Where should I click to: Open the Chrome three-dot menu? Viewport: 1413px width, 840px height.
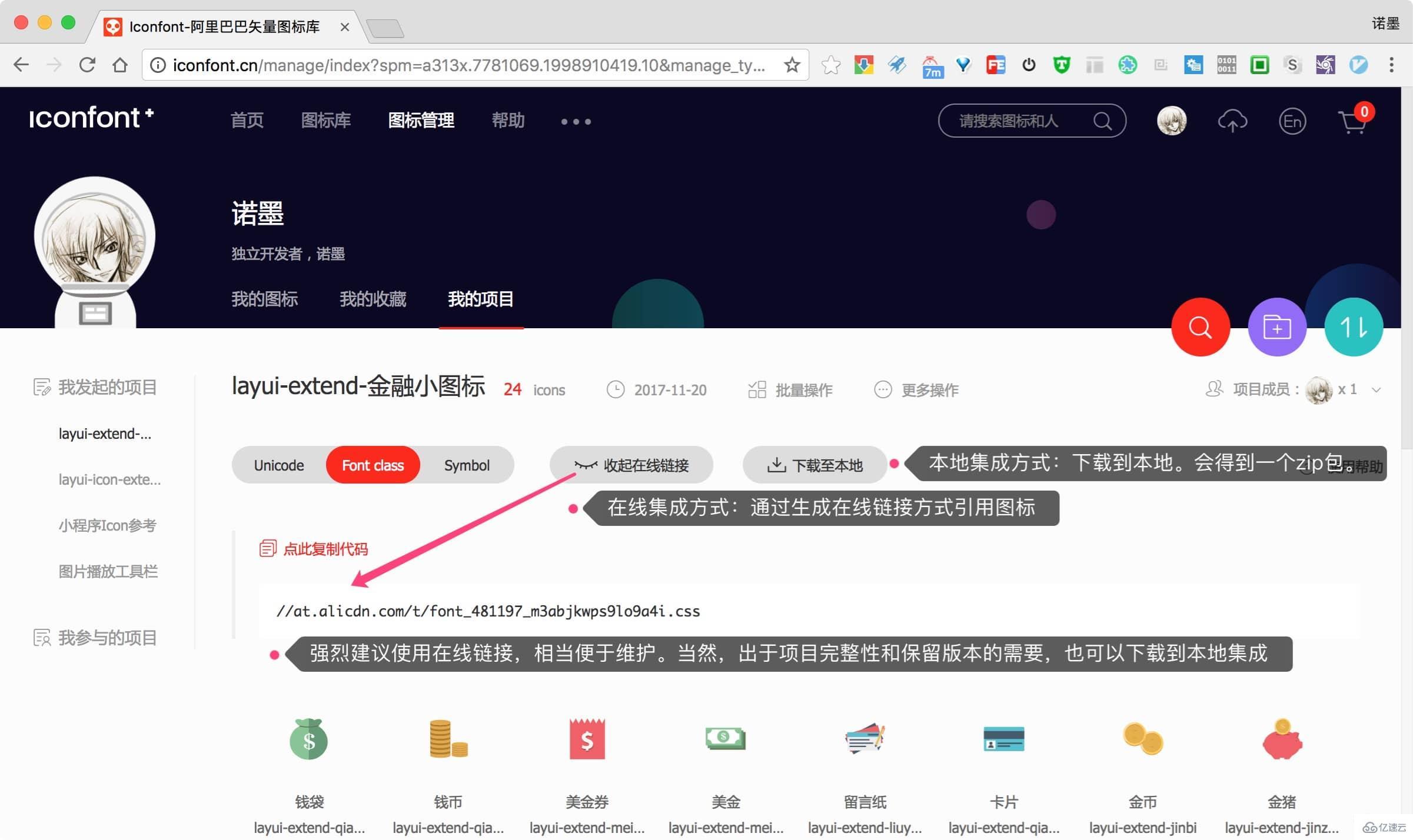pos(1391,65)
